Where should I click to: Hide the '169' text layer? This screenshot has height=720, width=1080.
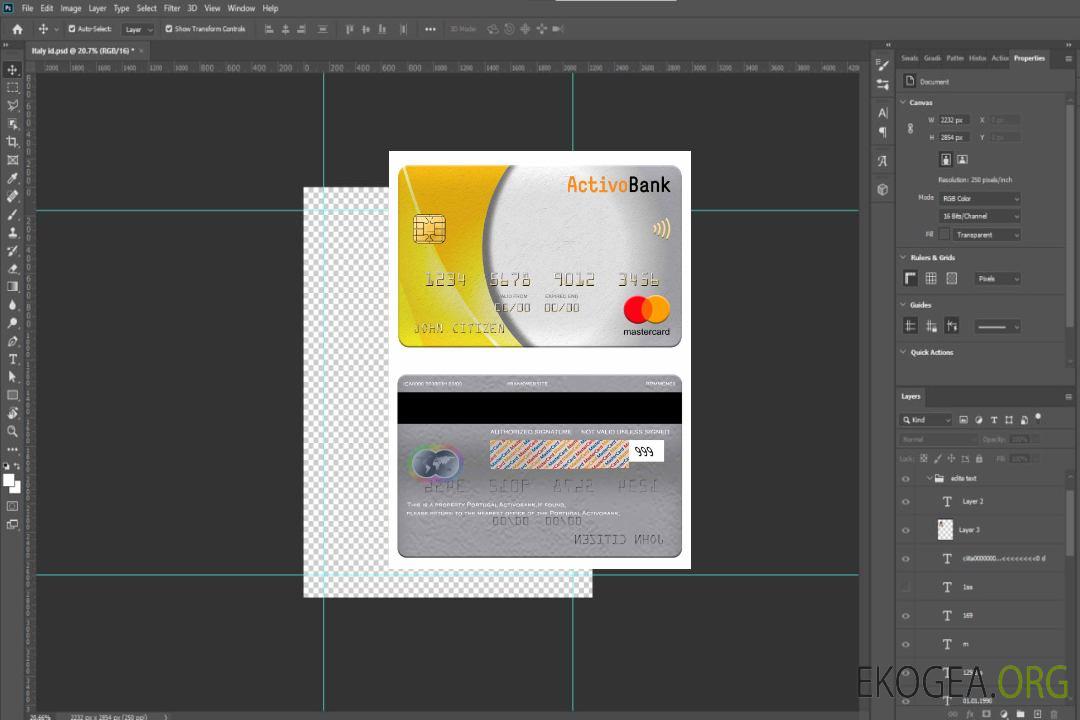[x=906, y=616]
